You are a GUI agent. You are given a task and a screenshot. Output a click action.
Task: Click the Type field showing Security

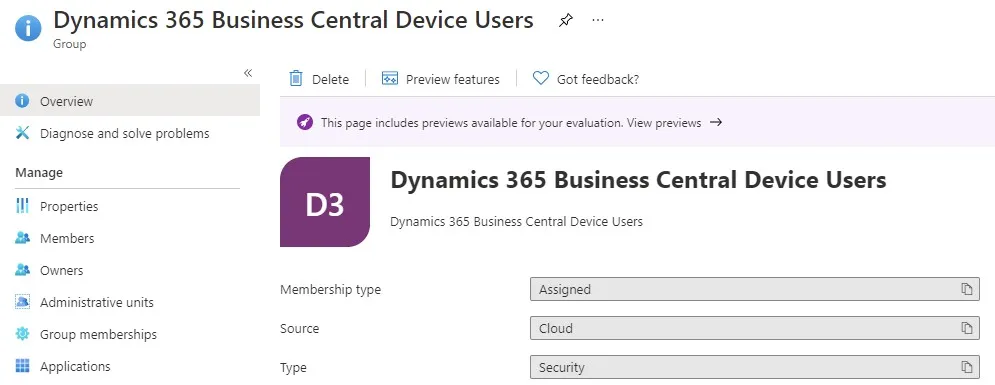pos(754,367)
